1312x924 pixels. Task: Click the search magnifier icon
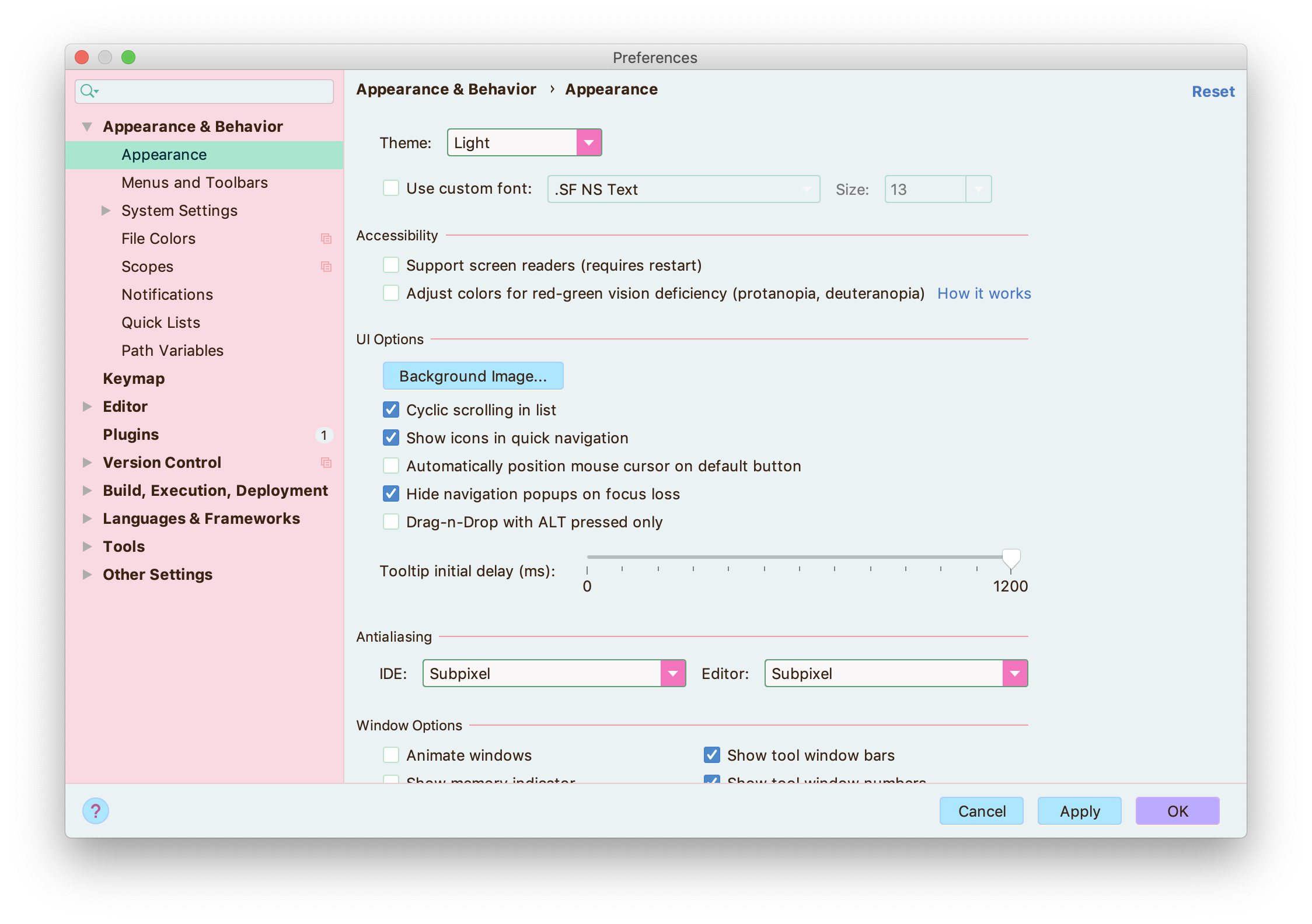pos(88,91)
